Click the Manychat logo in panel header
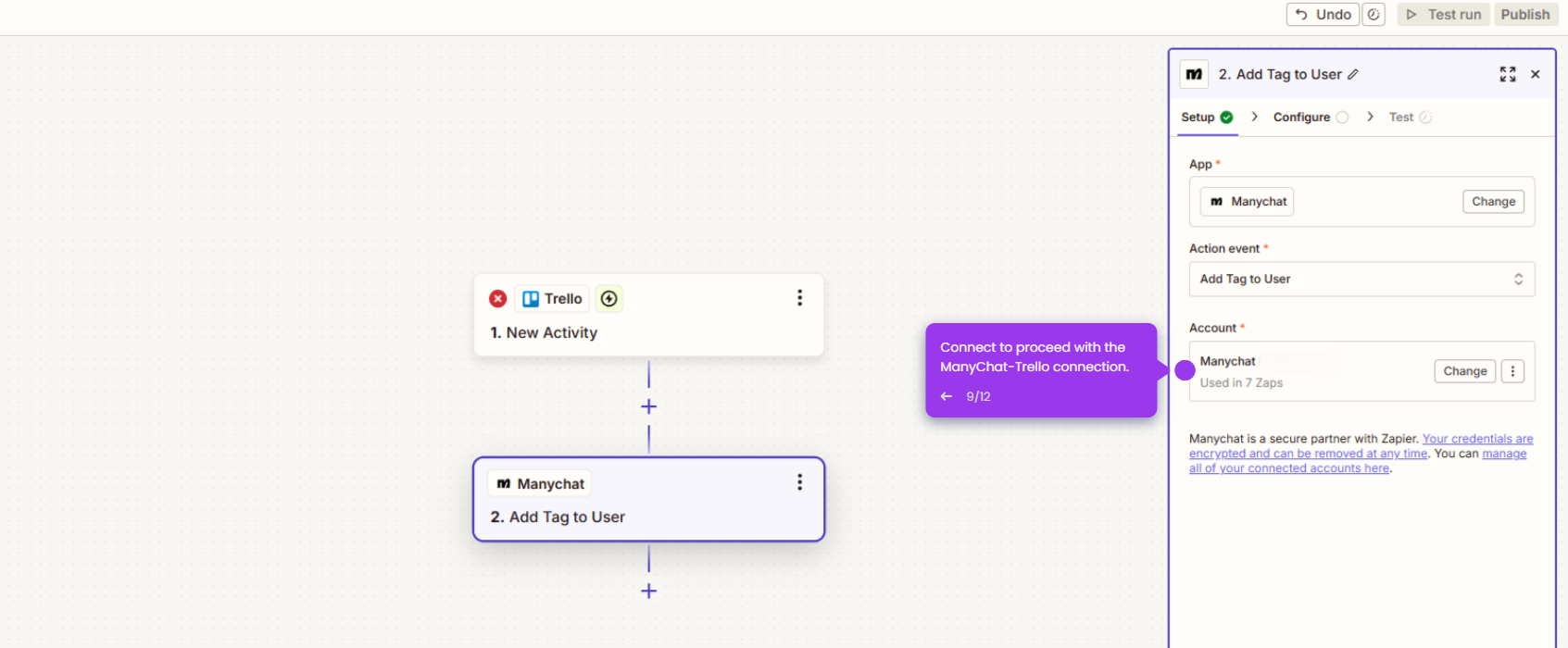This screenshot has width=1568, height=648. point(1194,74)
